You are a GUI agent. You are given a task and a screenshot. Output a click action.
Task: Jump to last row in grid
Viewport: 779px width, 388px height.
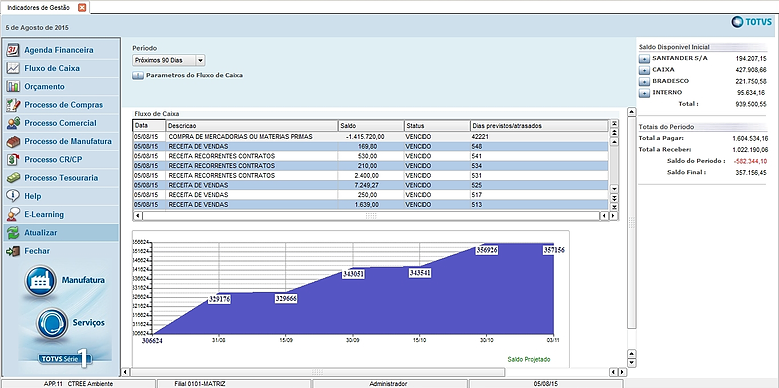(614, 207)
